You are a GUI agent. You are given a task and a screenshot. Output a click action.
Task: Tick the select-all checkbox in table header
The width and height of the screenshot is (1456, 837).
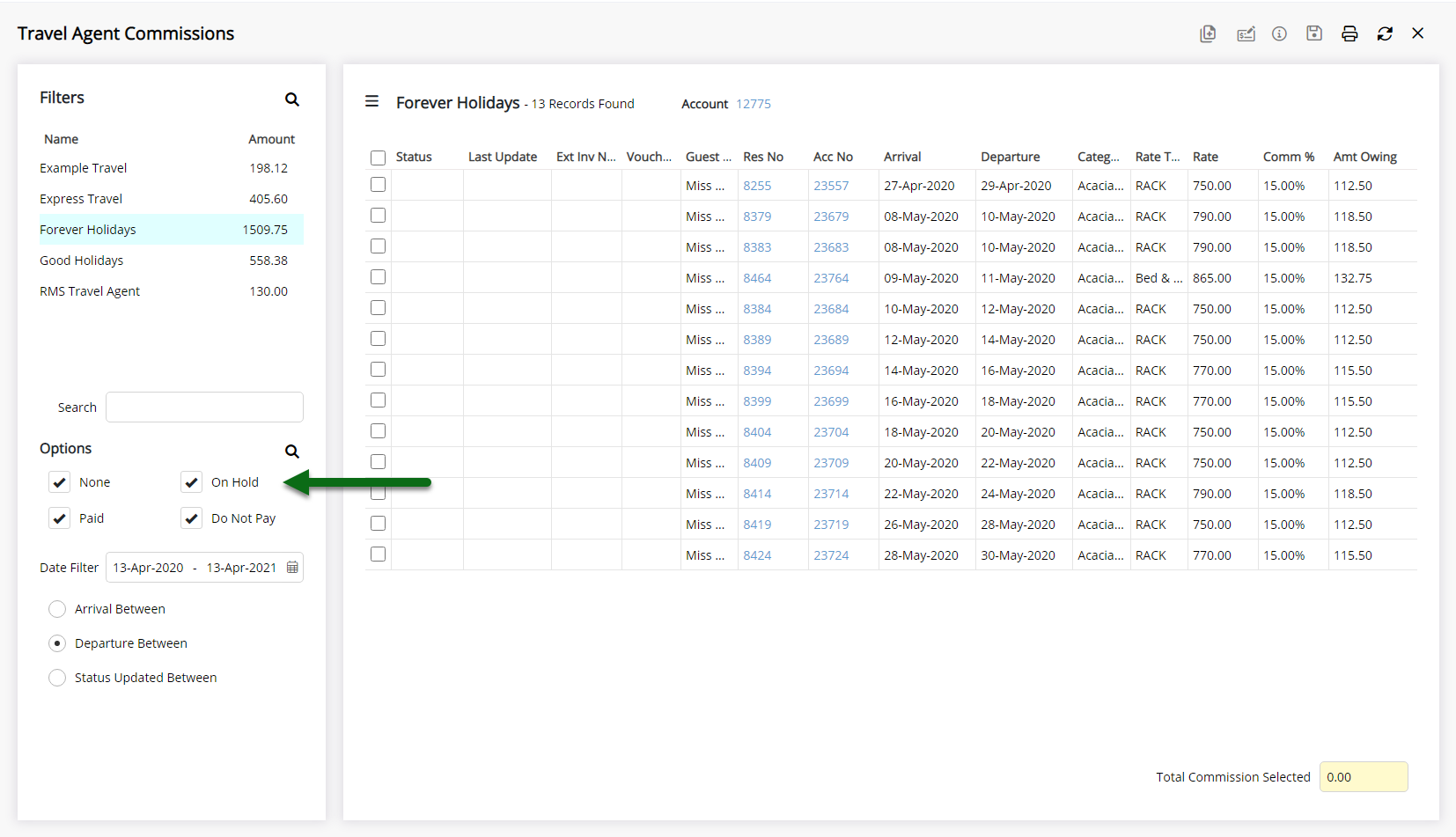[378, 158]
